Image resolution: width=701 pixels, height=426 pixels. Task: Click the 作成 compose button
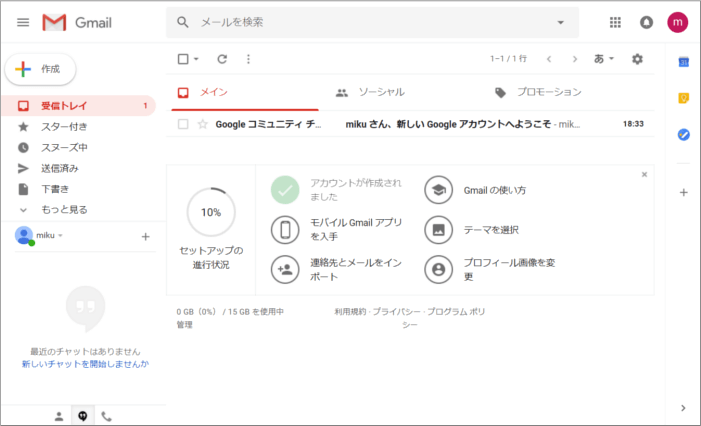(x=40, y=69)
